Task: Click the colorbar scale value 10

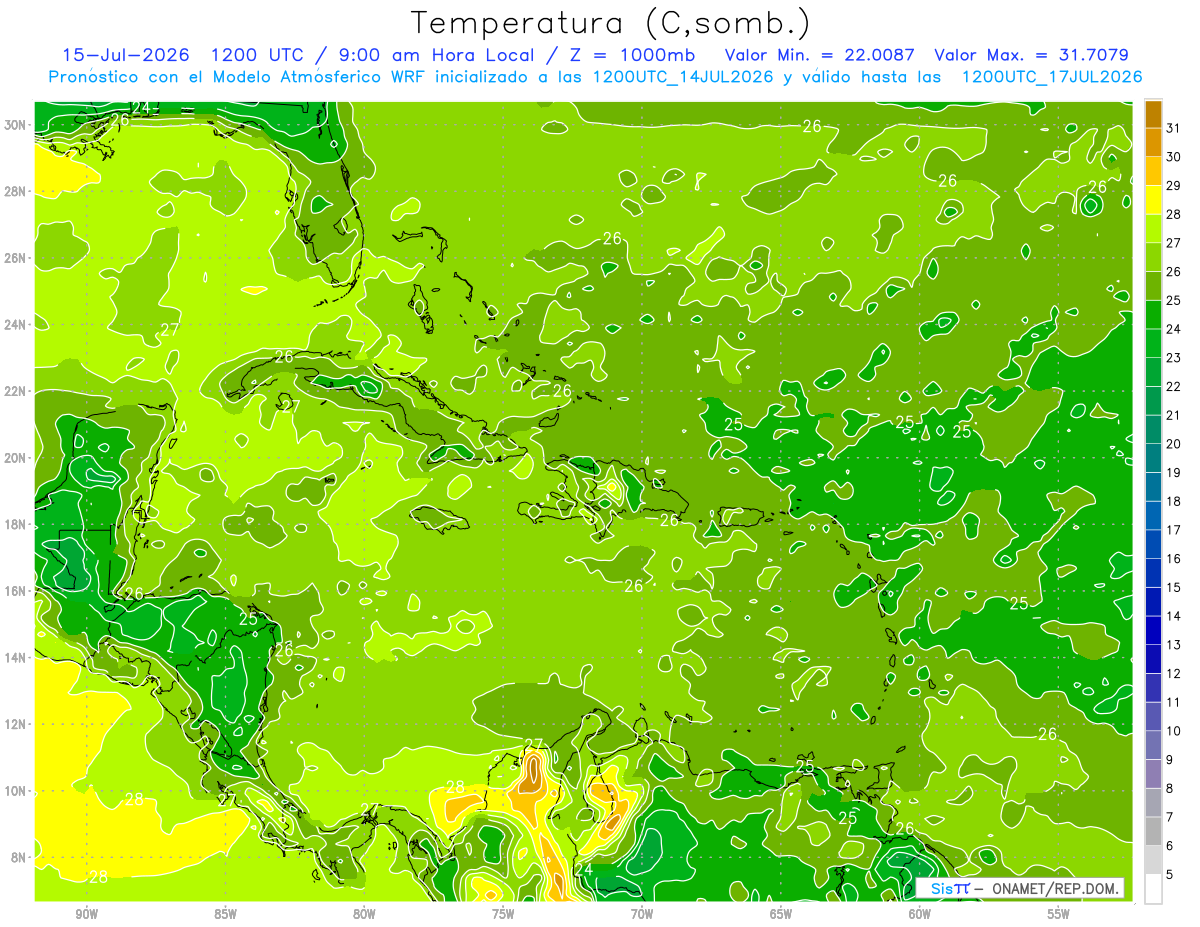Action: point(1174,731)
